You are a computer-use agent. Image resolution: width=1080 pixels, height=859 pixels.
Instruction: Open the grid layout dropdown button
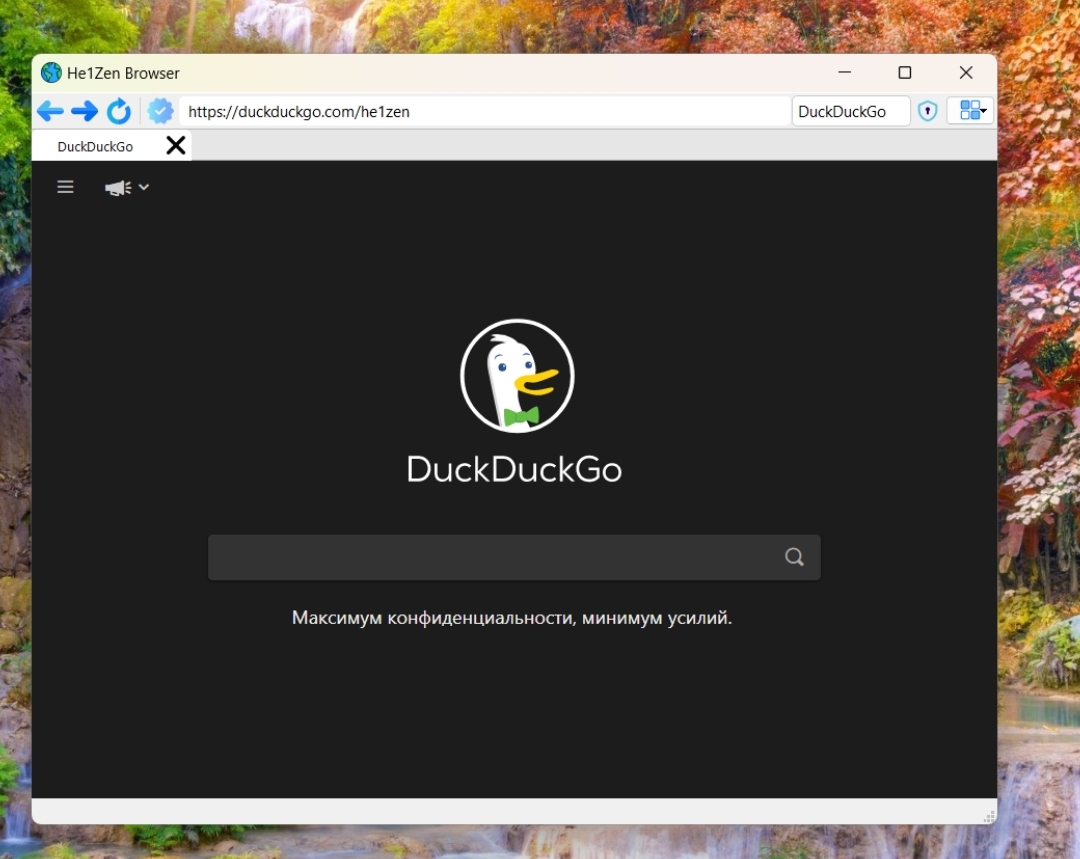click(x=970, y=110)
